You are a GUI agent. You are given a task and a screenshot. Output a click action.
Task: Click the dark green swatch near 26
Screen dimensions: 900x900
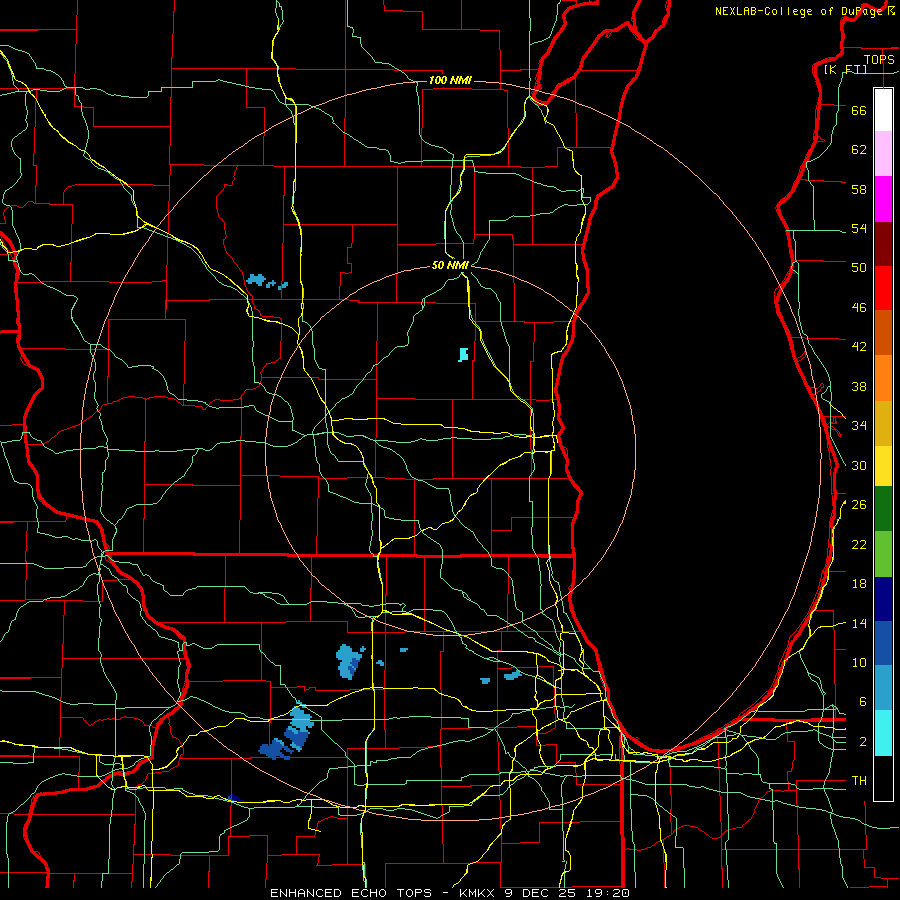coord(883,509)
